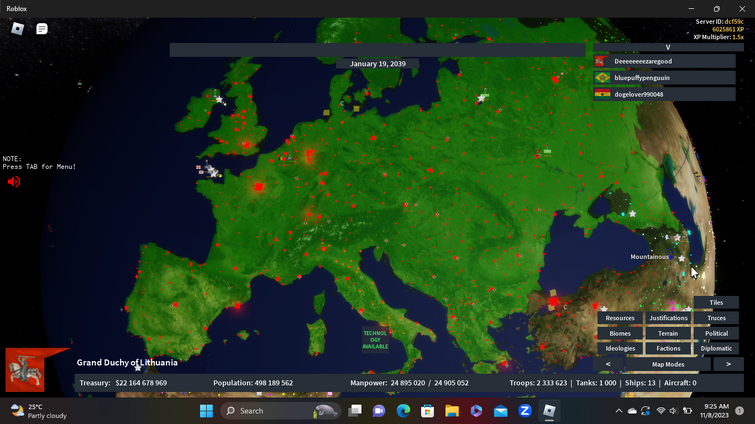The width and height of the screenshot is (755, 424).
Task: Collapse the player list with the V arrow
Action: point(667,47)
